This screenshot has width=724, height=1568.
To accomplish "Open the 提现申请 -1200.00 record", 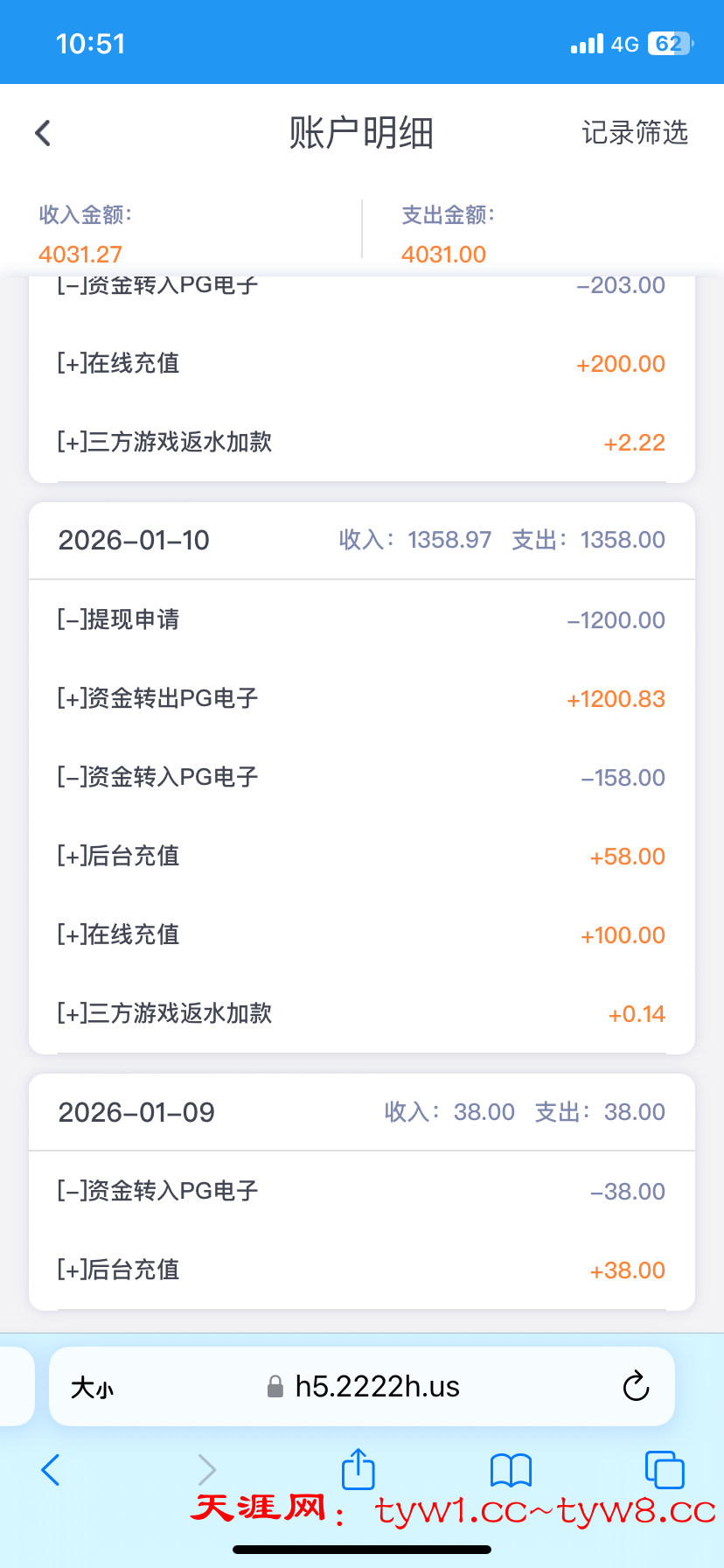I will 361,619.
